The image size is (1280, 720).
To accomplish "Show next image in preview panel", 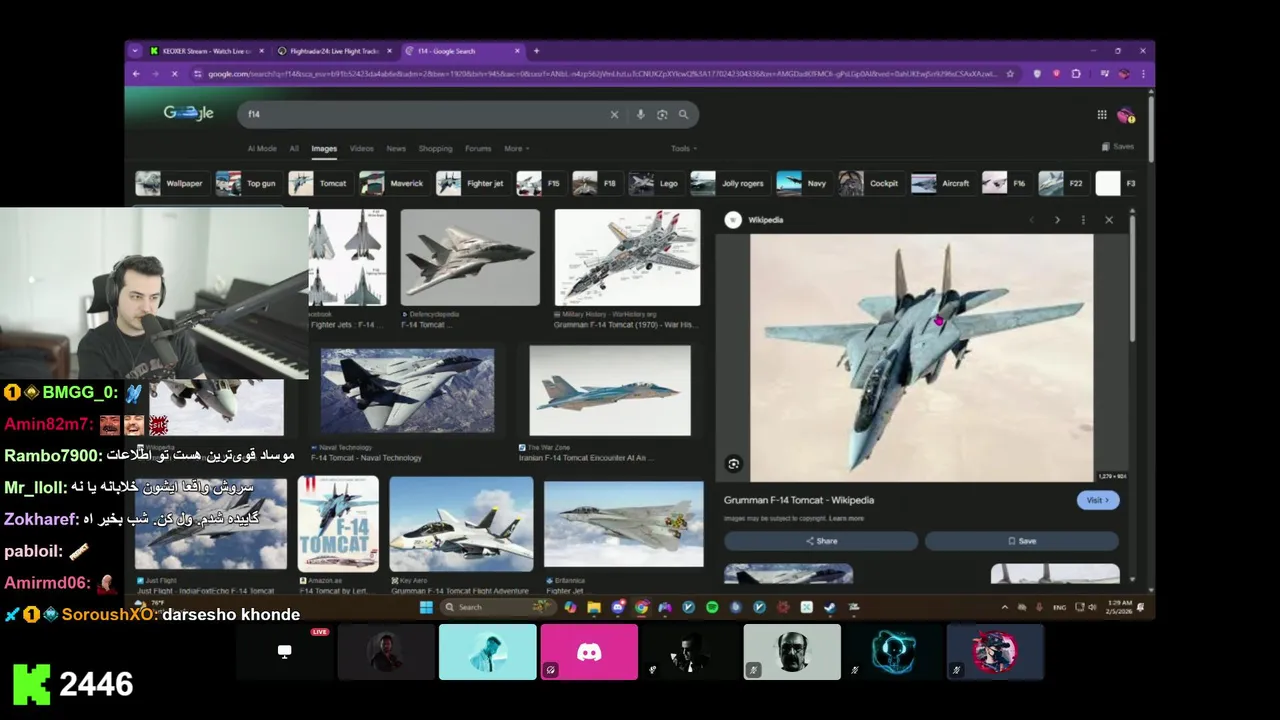I will pyautogui.click(x=1057, y=220).
